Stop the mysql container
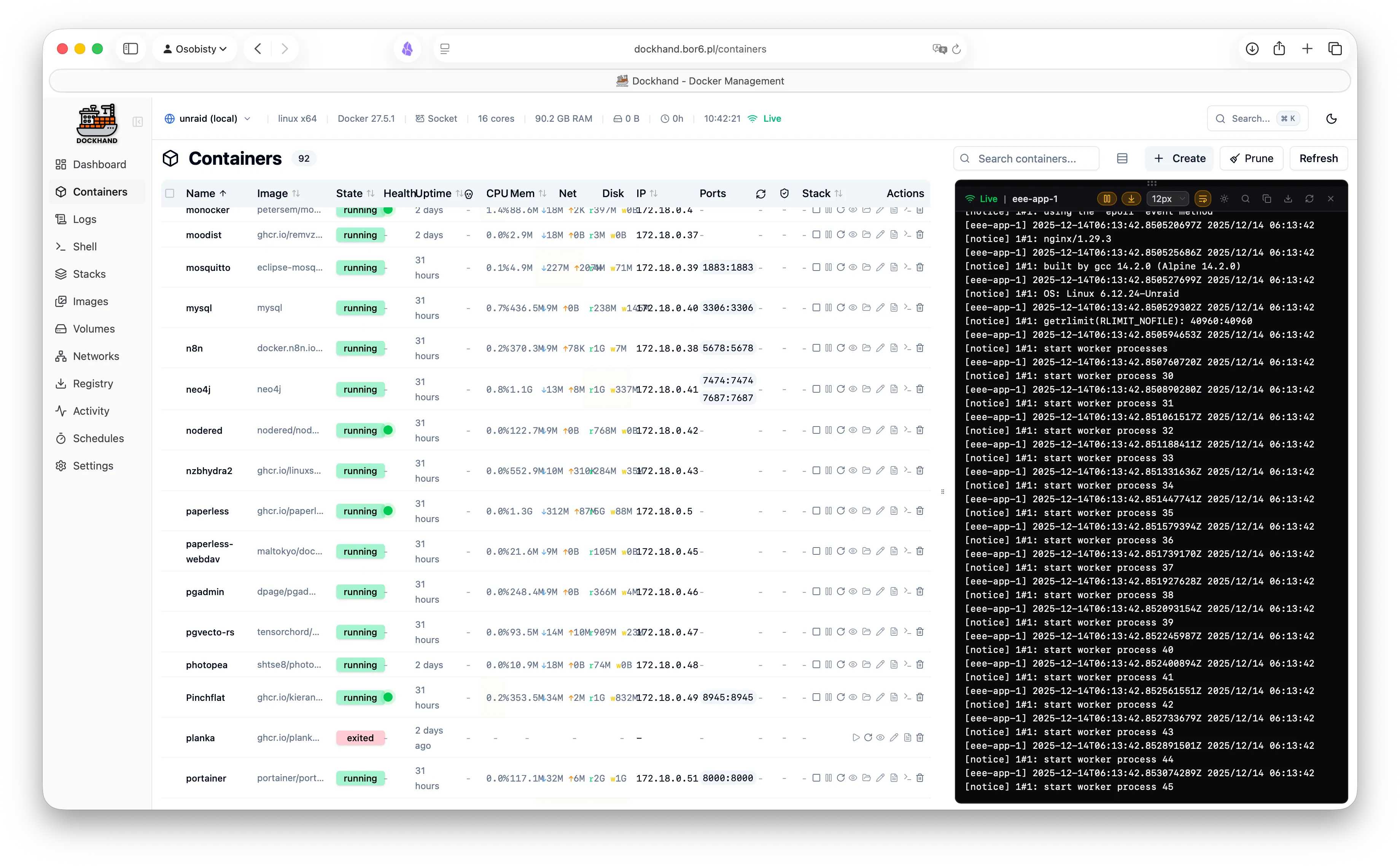Image resolution: width=1400 pixels, height=866 pixels. [816, 307]
